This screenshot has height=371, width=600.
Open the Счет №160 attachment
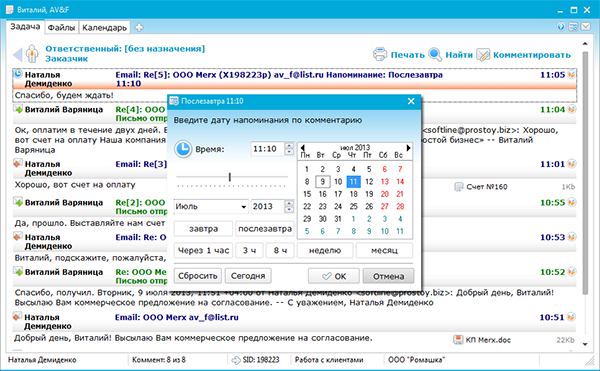(481, 187)
